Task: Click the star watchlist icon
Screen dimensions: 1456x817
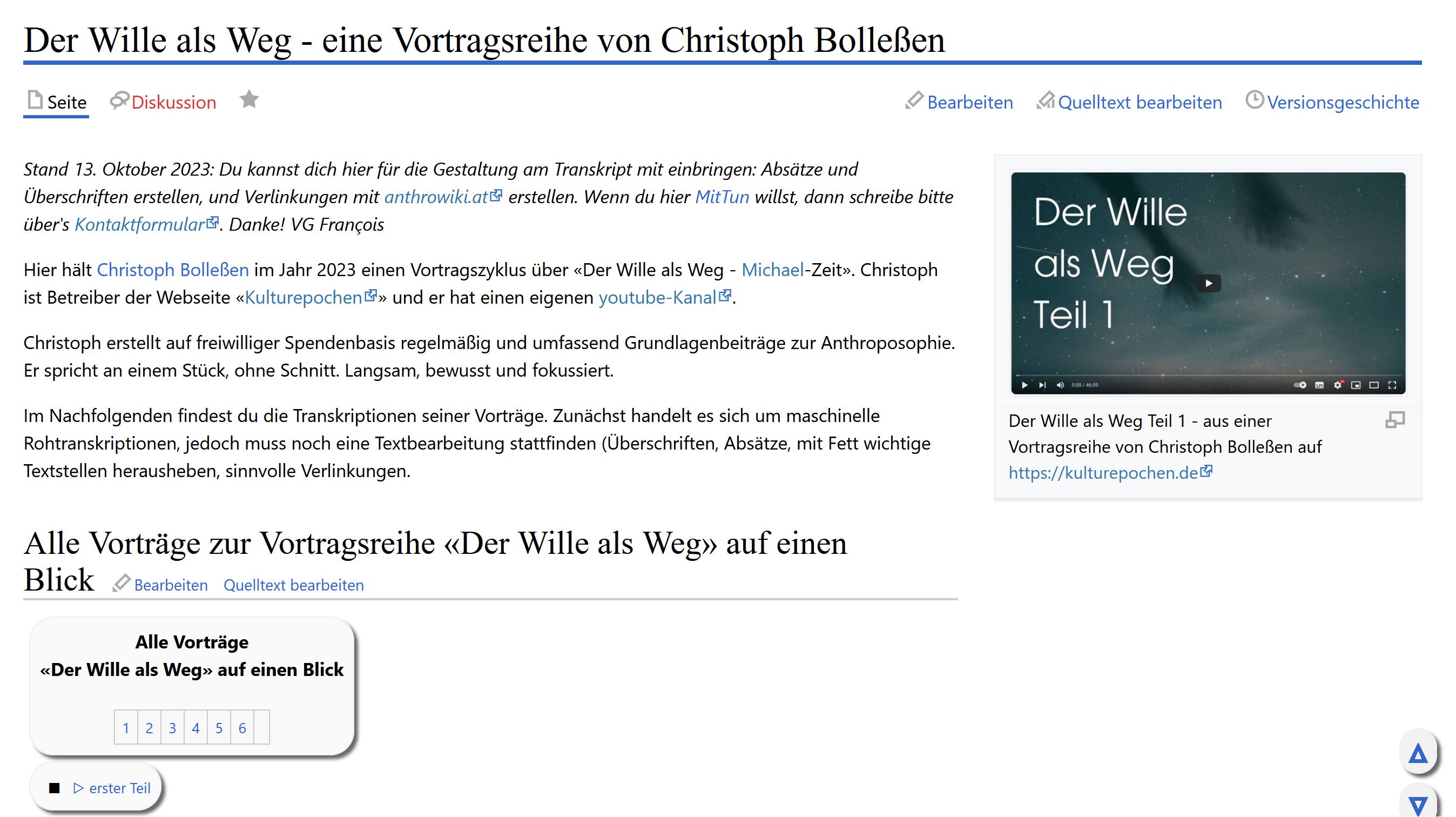Action: 248,100
